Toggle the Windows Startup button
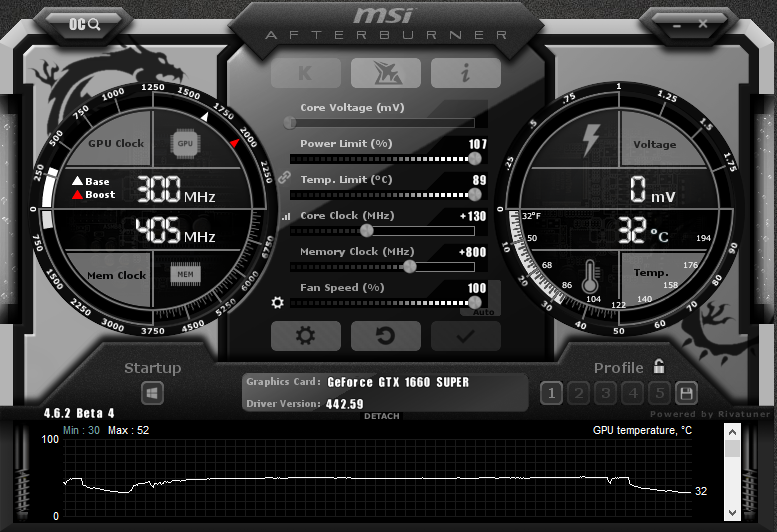The width and height of the screenshot is (777, 532). pos(152,393)
